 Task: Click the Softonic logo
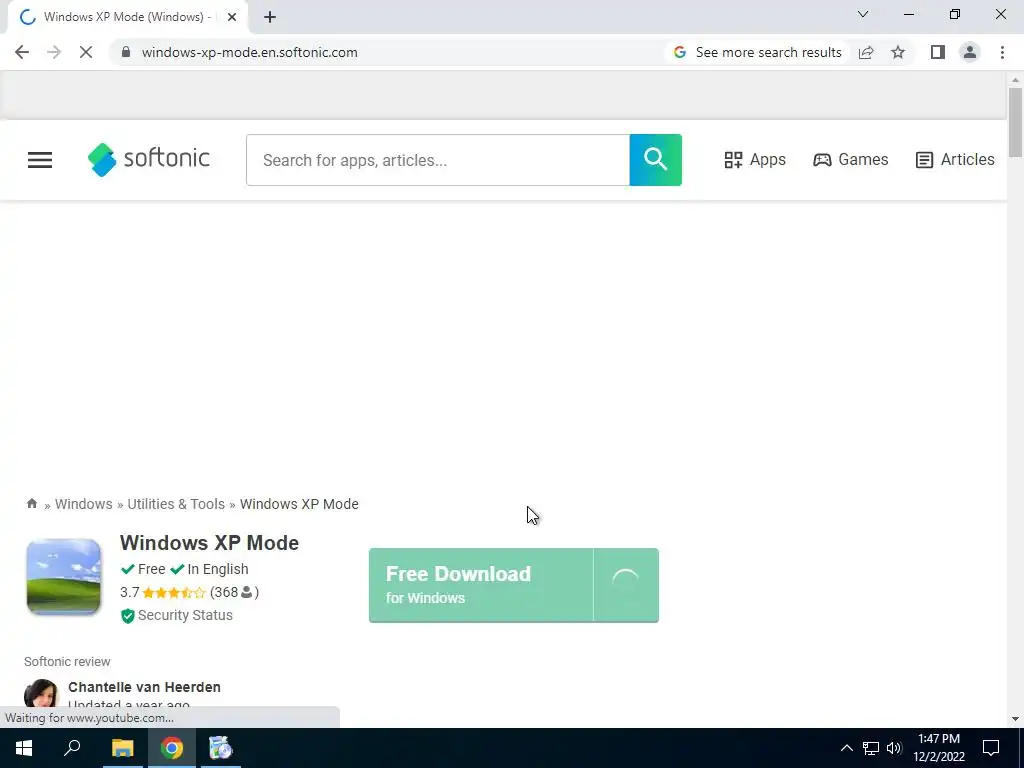click(x=149, y=160)
